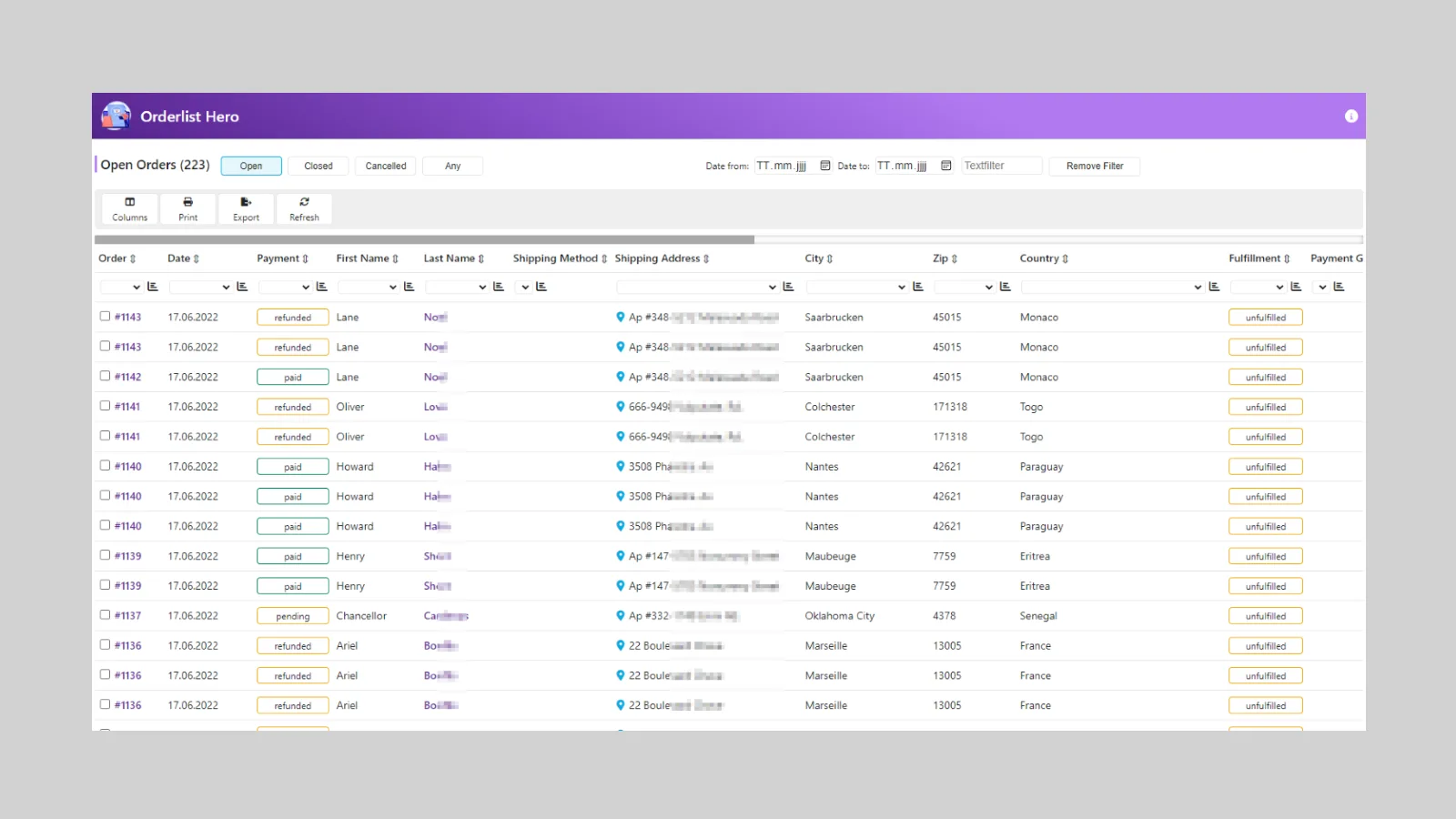1456x819 pixels.
Task: Expand the City filter dropdown
Action: click(857, 287)
